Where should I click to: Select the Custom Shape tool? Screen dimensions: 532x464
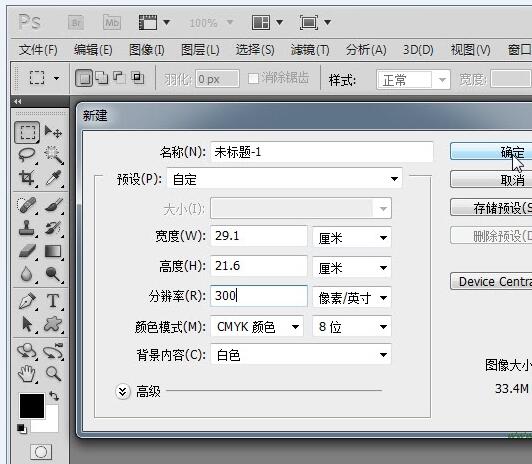[x=53, y=324]
